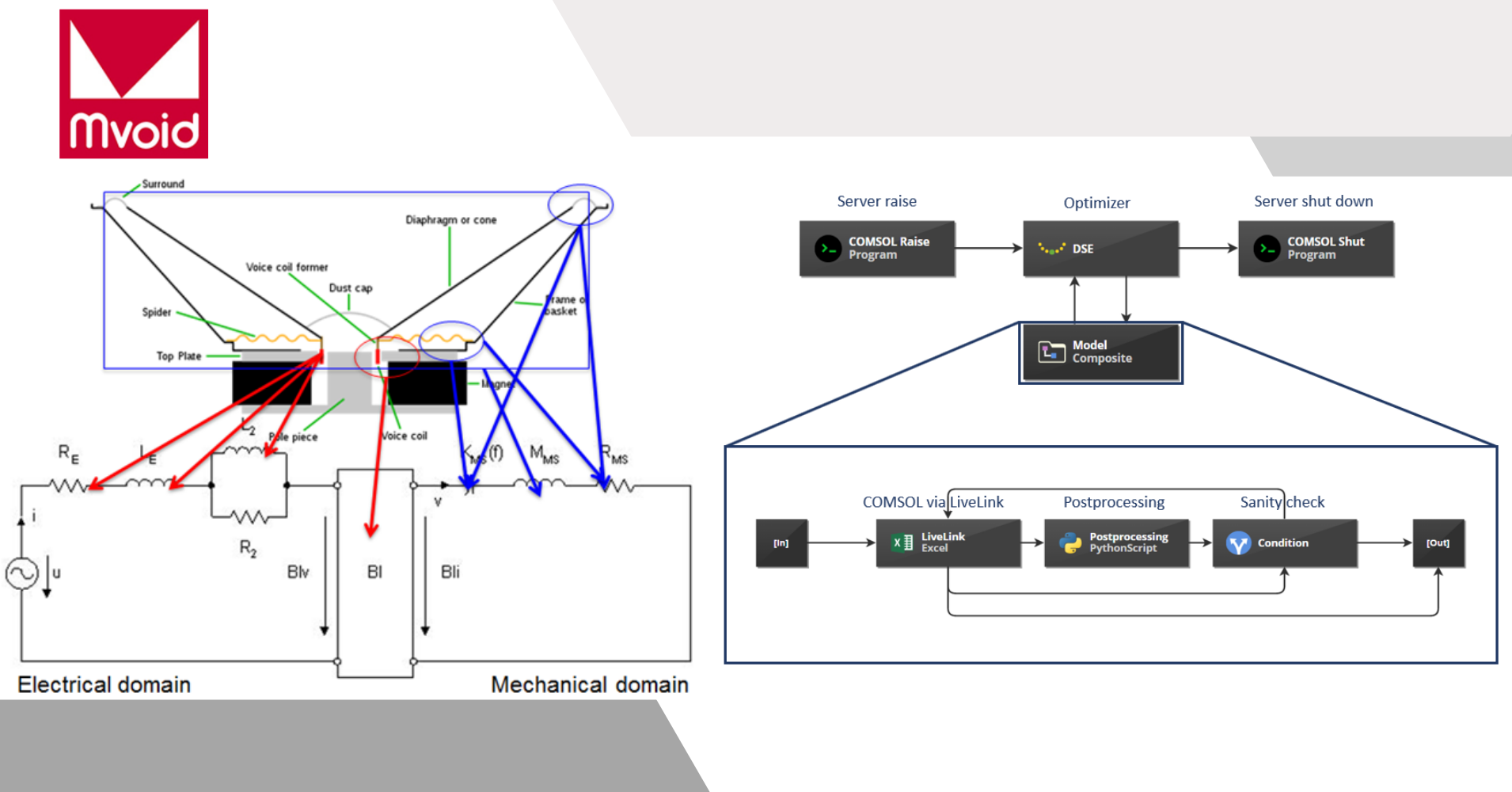Select the Postprocessing PythonScript node
Image resolution: width=1512 pixels, height=792 pixels.
[x=1116, y=543]
